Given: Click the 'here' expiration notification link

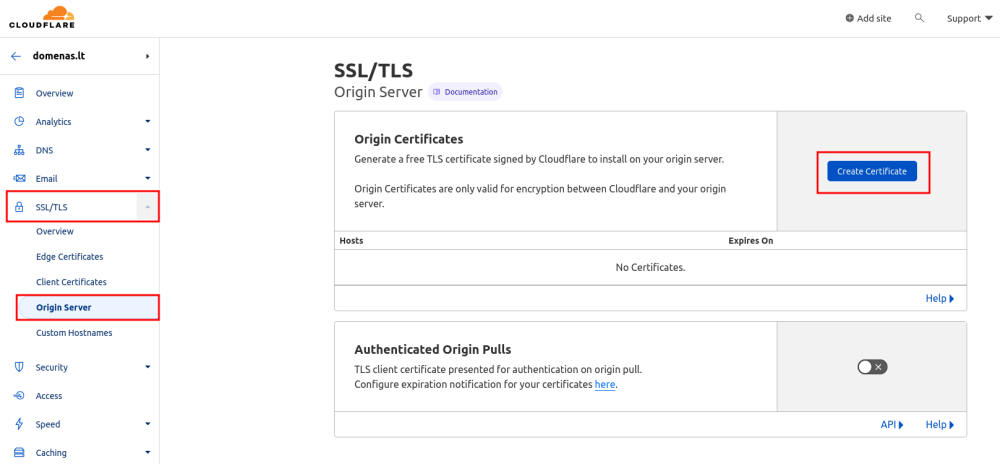Looking at the screenshot, I should point(605,385).
